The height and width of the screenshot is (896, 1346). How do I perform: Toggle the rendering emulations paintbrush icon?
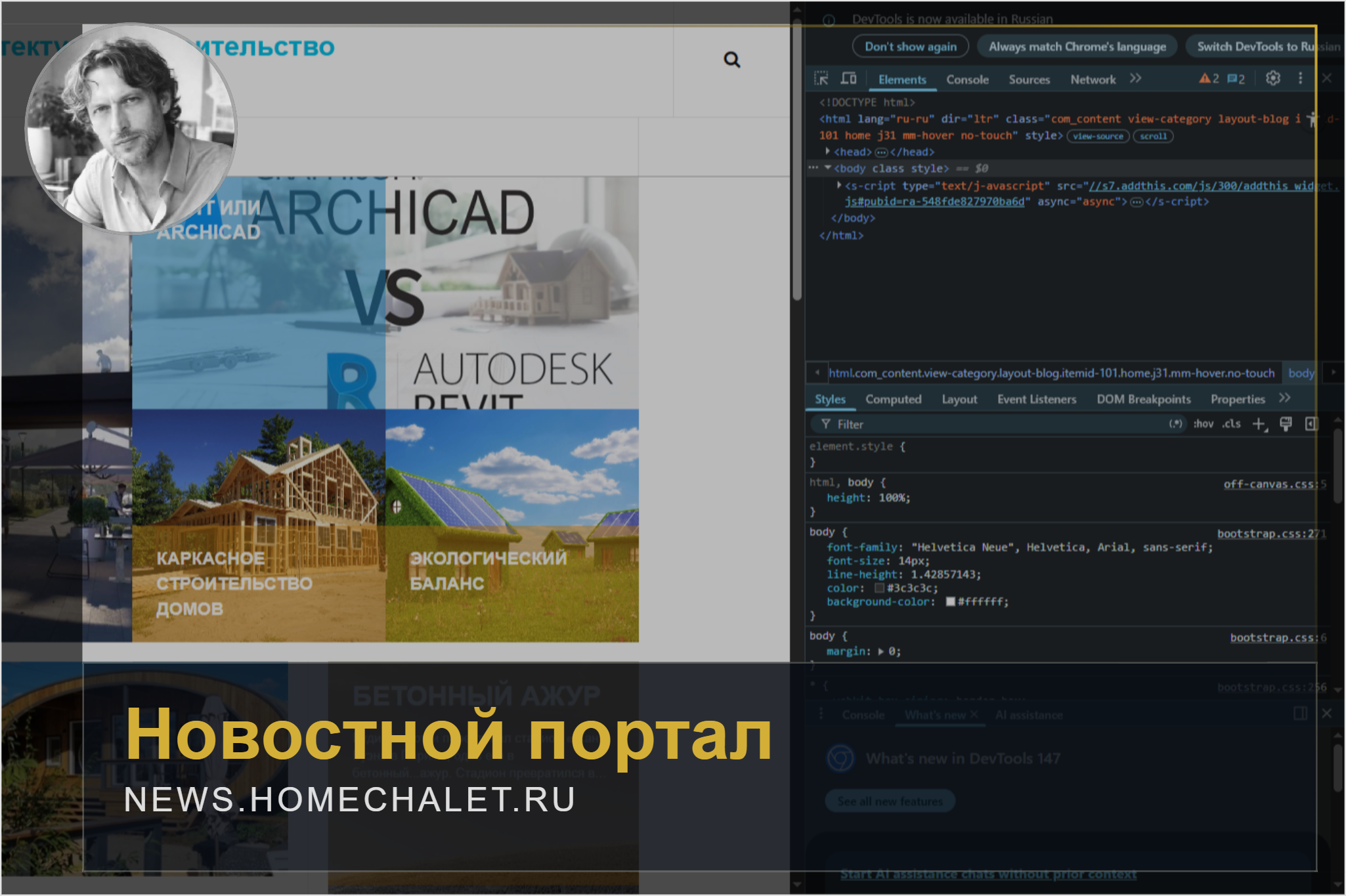coord(1286,424)
